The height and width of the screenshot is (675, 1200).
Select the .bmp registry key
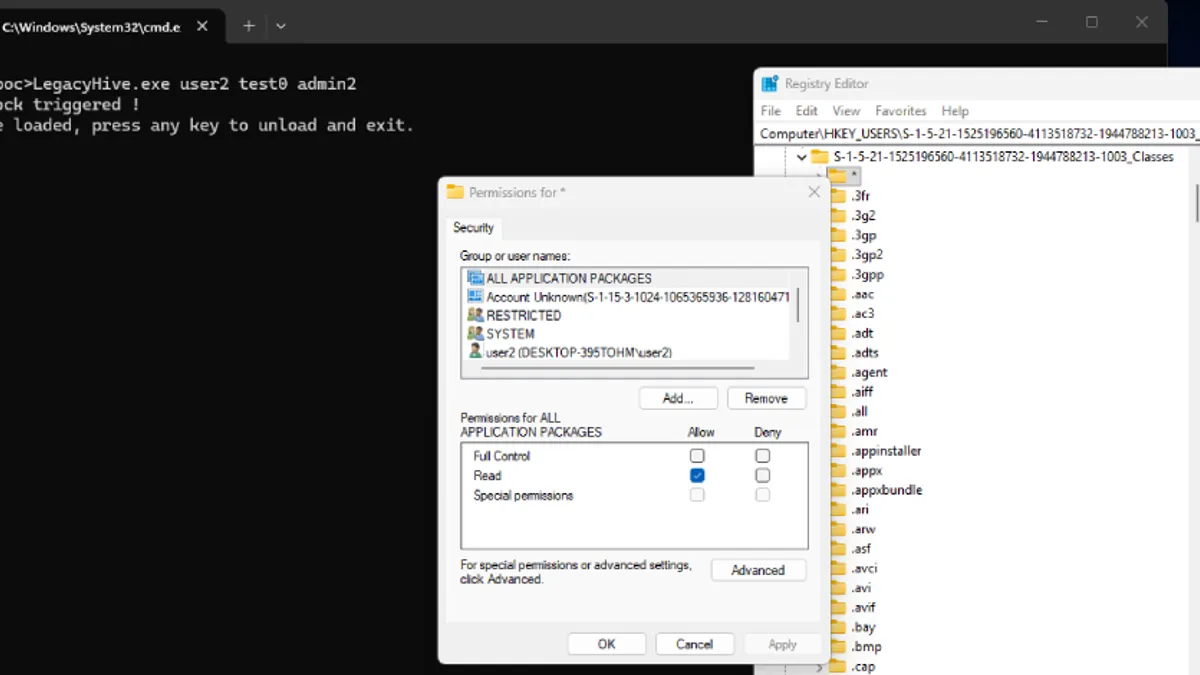coord(866,647)
